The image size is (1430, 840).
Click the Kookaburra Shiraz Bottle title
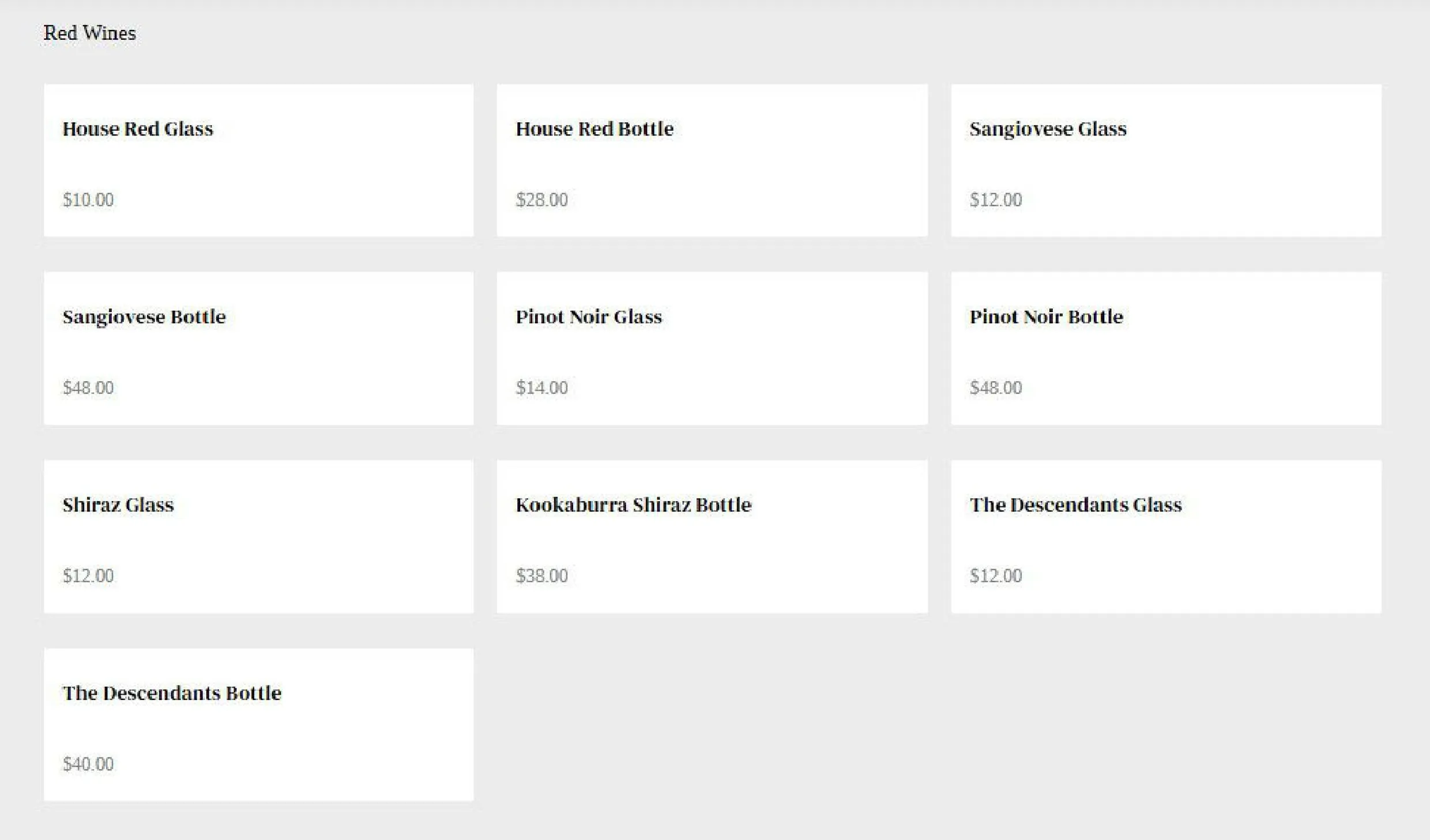(634, 504)
